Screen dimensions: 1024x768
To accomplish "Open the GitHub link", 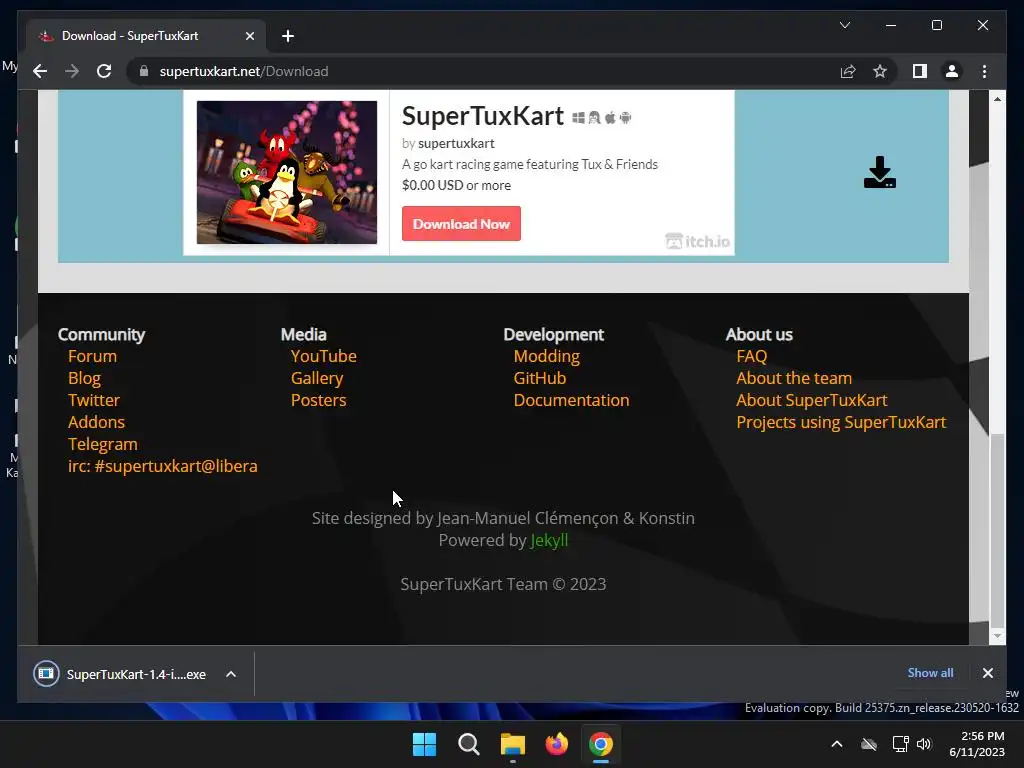I will pos(539,378).
